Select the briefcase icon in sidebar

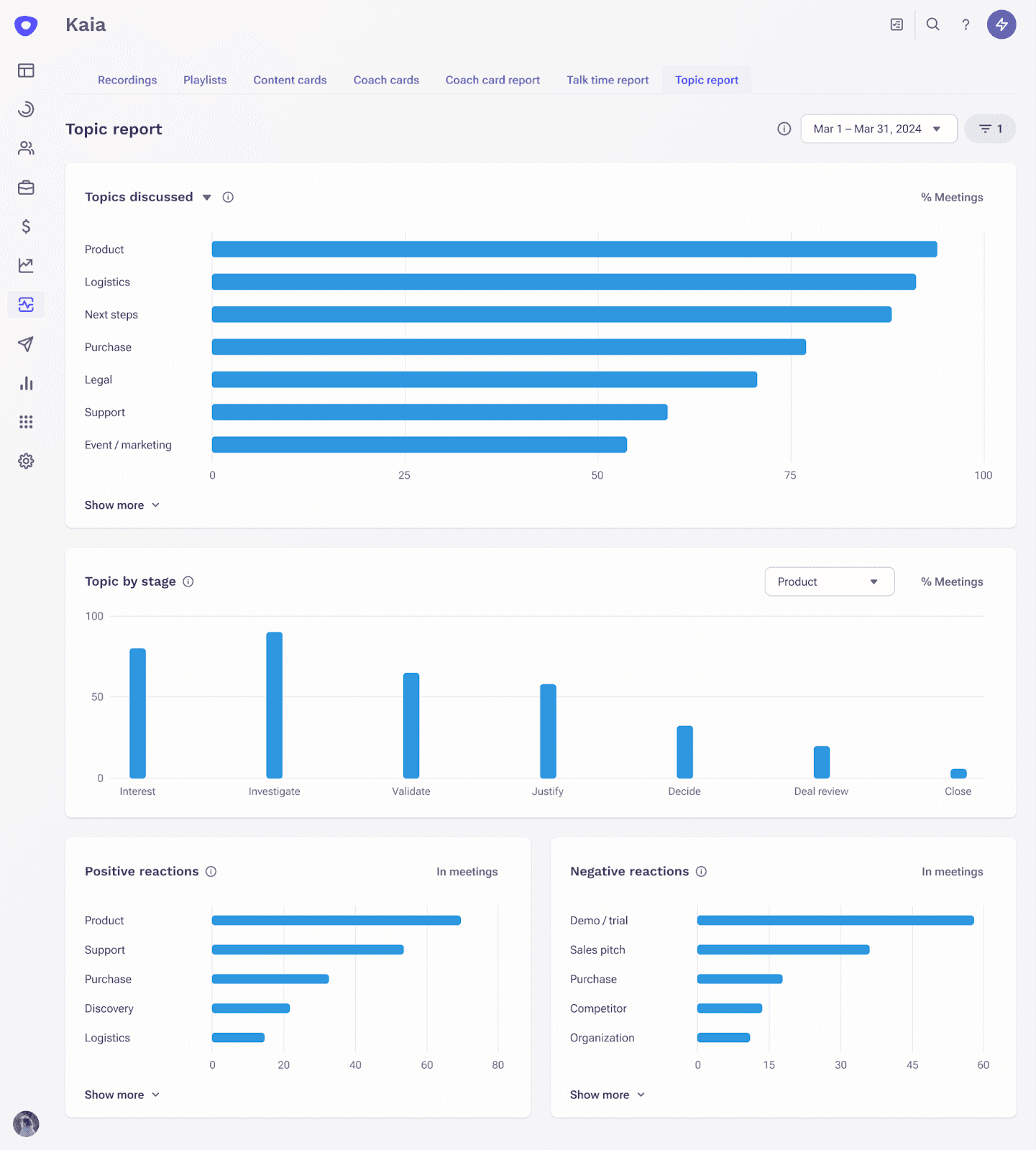click(x=26, y=188)
